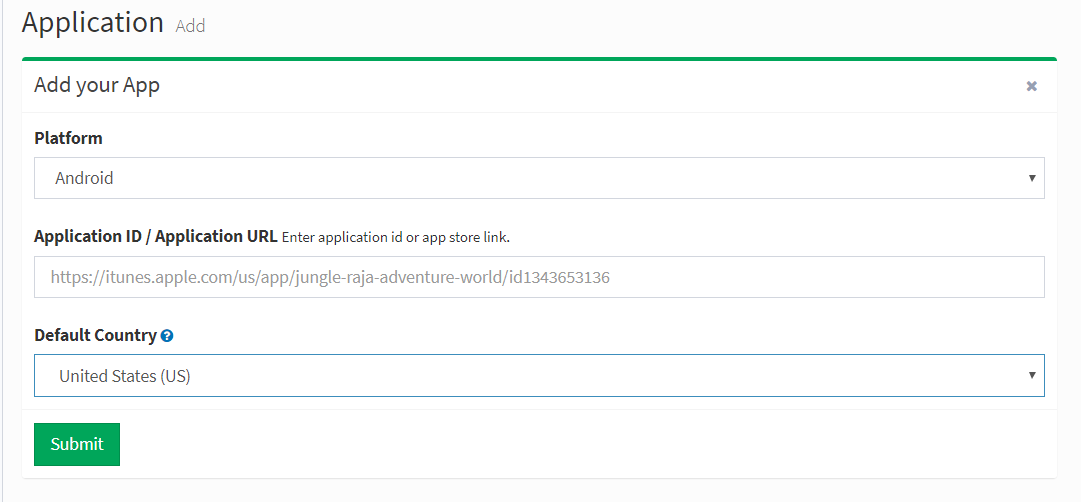Expand the Default Country dropdown
1081x502 pixels.
(539, 376)
